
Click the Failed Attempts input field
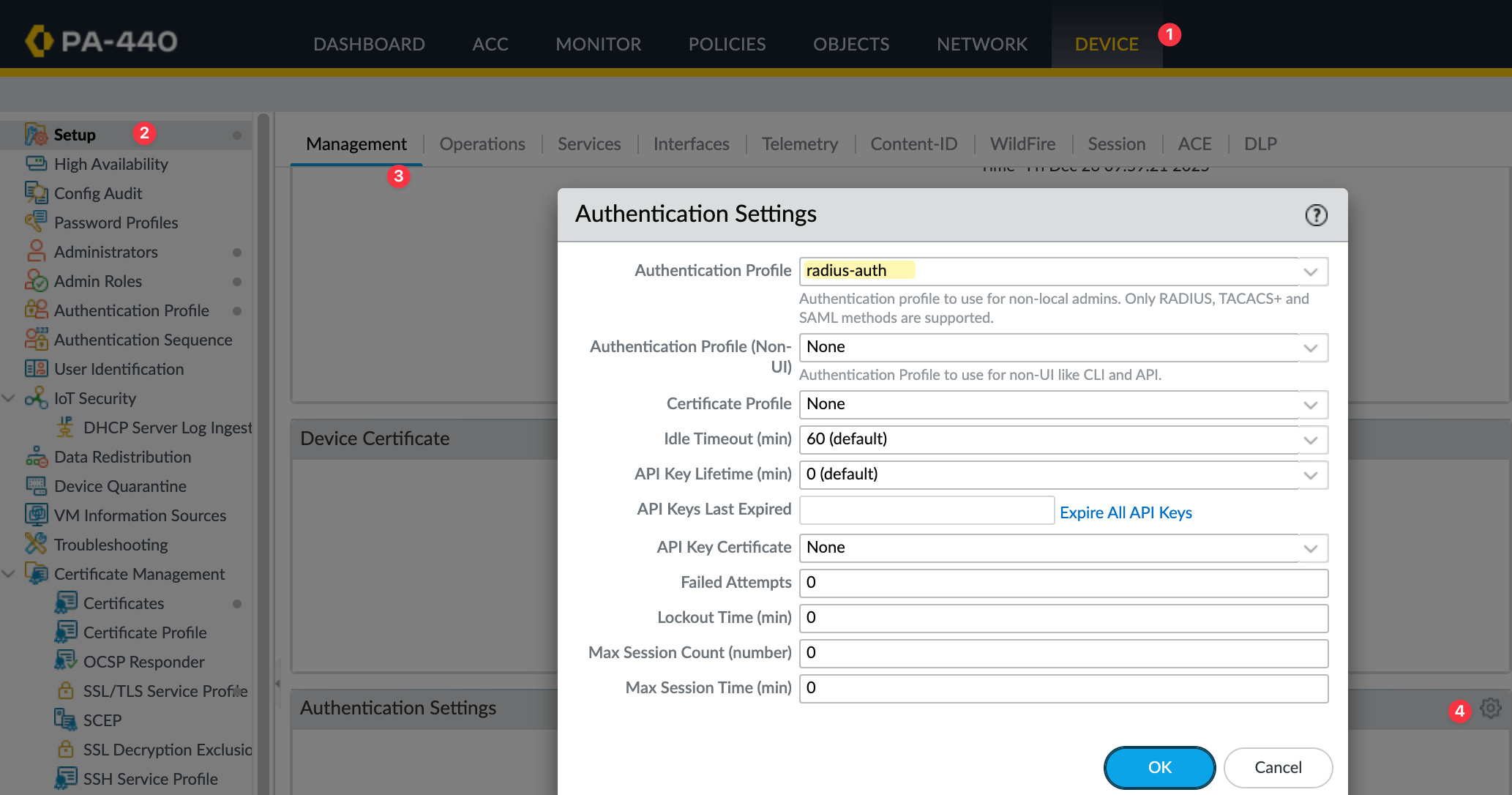click(x=1063, y=583)
